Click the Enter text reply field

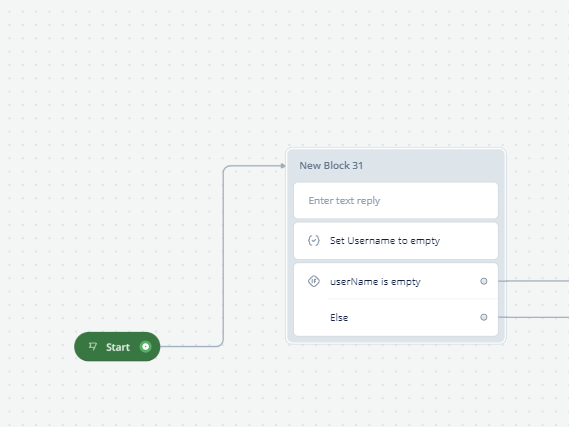tap(396, 201)
